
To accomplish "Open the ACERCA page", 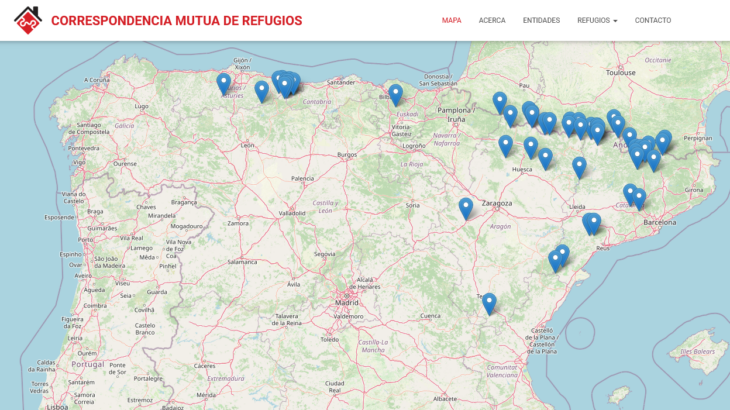I will 492,20.
